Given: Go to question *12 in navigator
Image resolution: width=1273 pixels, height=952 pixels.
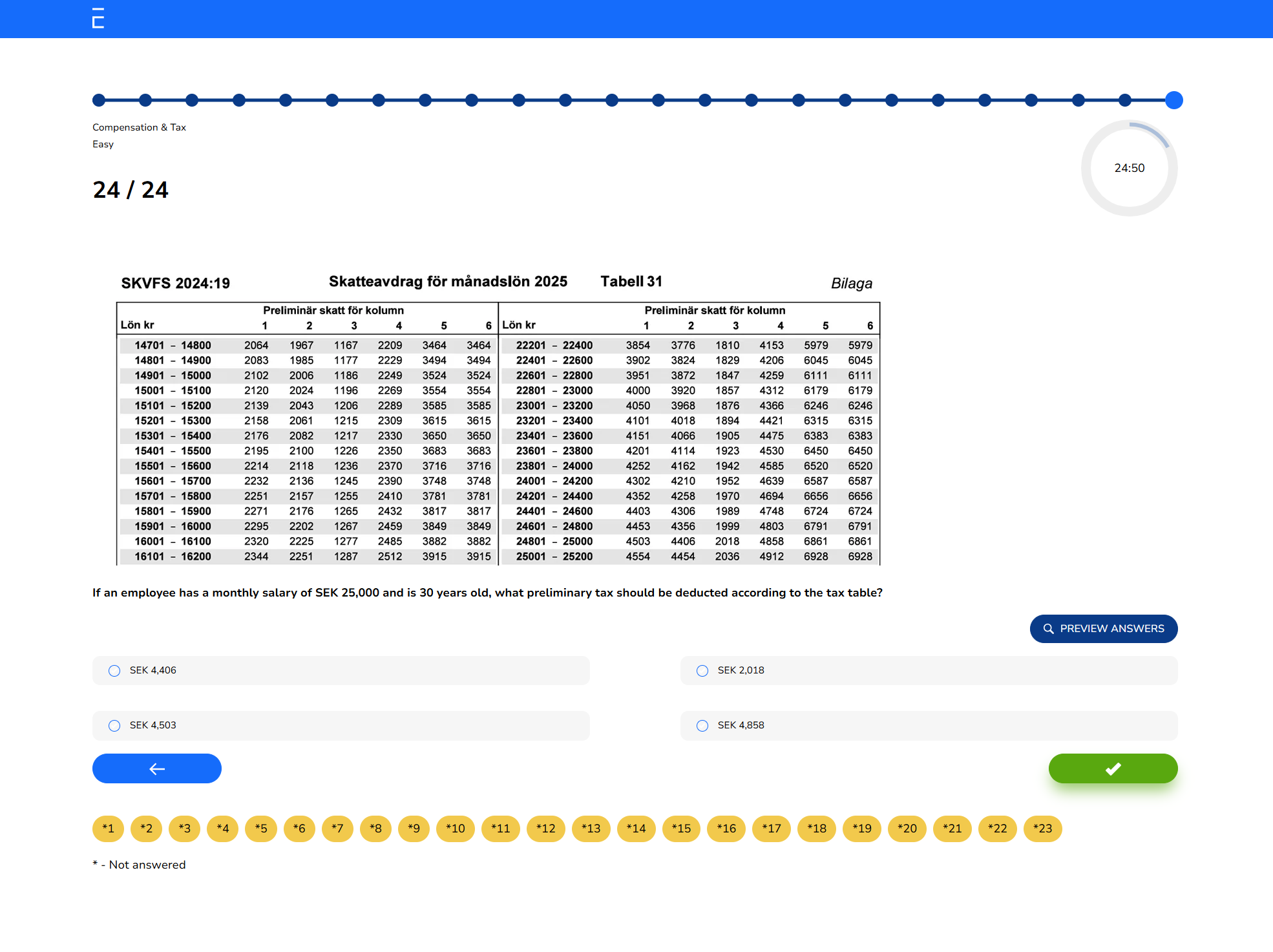Looking at the screenshot, I should click(545, 829).
